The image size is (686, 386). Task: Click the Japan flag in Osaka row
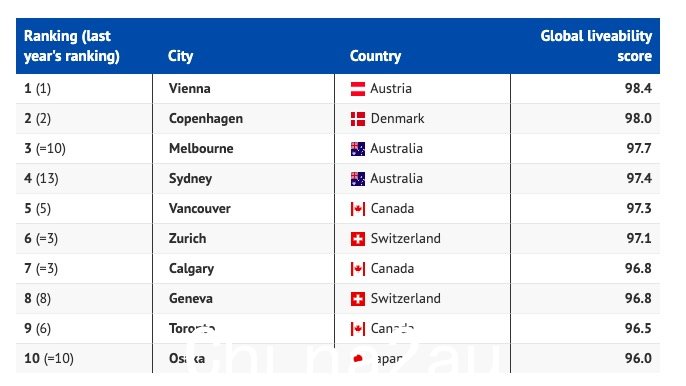[357, 359]
